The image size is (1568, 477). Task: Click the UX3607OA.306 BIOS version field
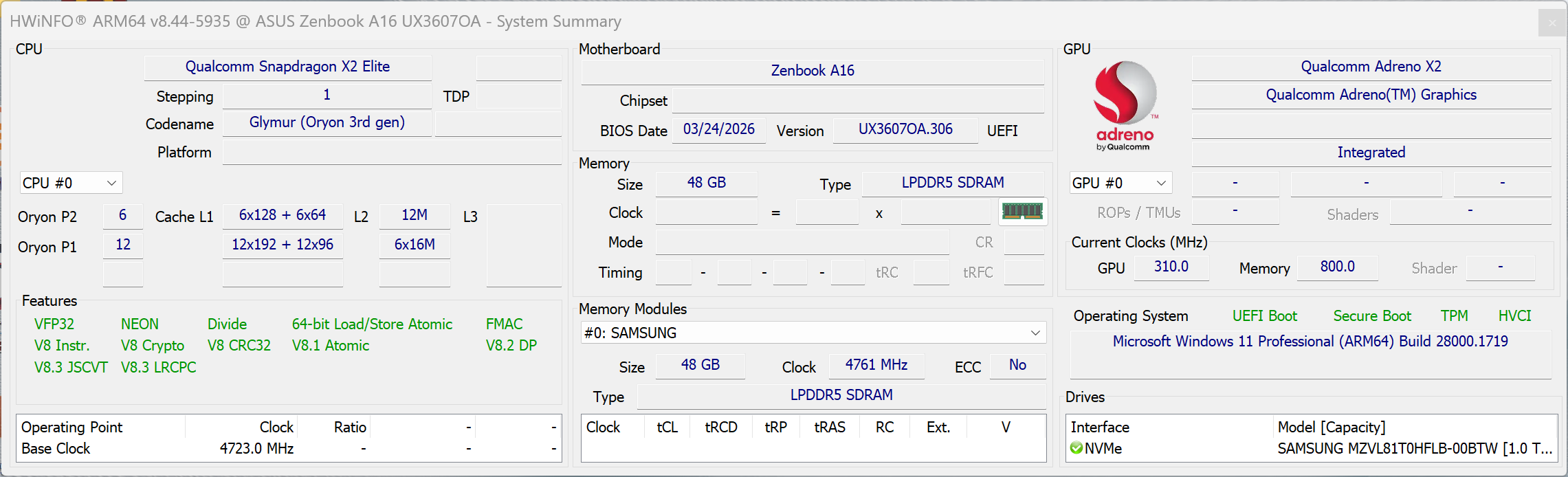905,129
